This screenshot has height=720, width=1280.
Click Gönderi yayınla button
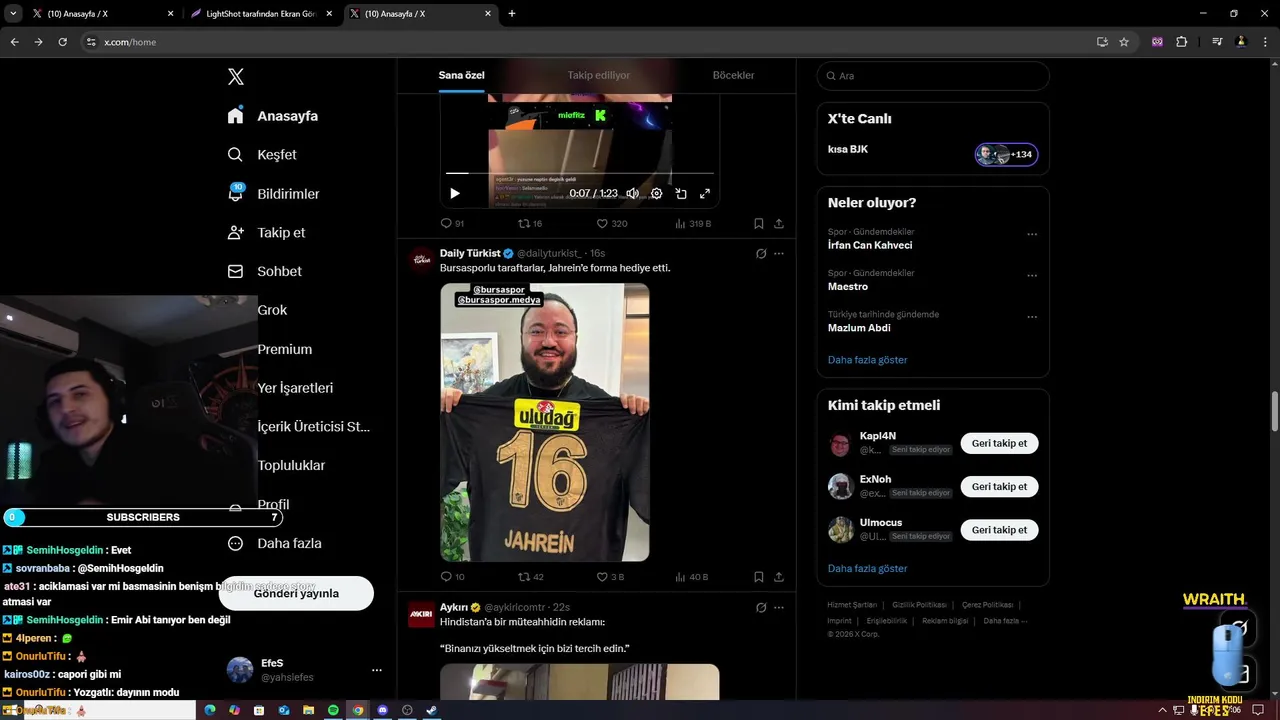click(x=296, y=593)
